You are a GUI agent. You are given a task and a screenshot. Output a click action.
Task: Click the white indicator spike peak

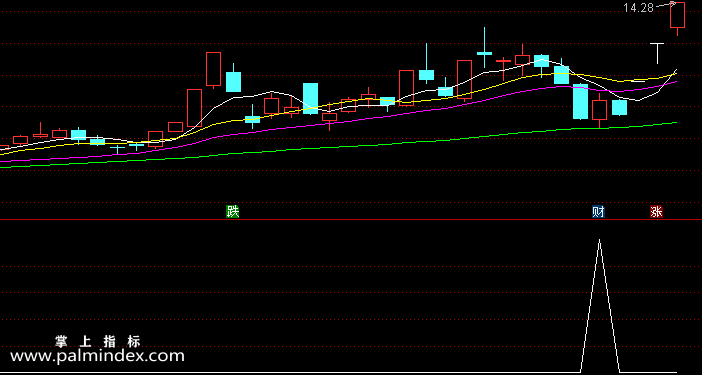[599, 240]
